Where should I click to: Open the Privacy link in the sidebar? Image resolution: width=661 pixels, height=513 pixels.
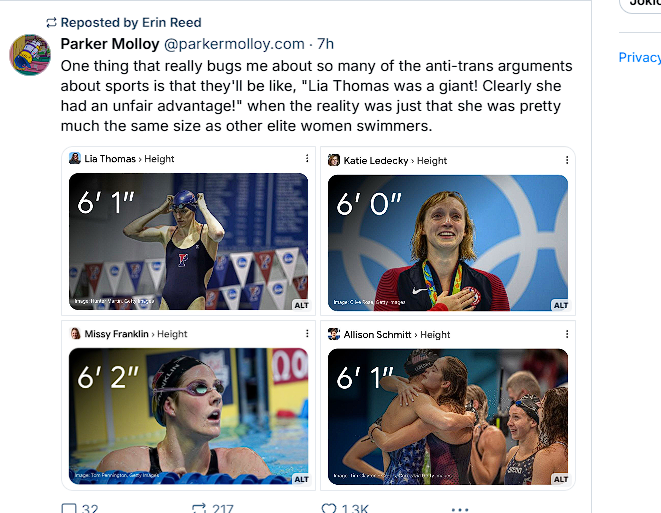click(x=639, y=57)
